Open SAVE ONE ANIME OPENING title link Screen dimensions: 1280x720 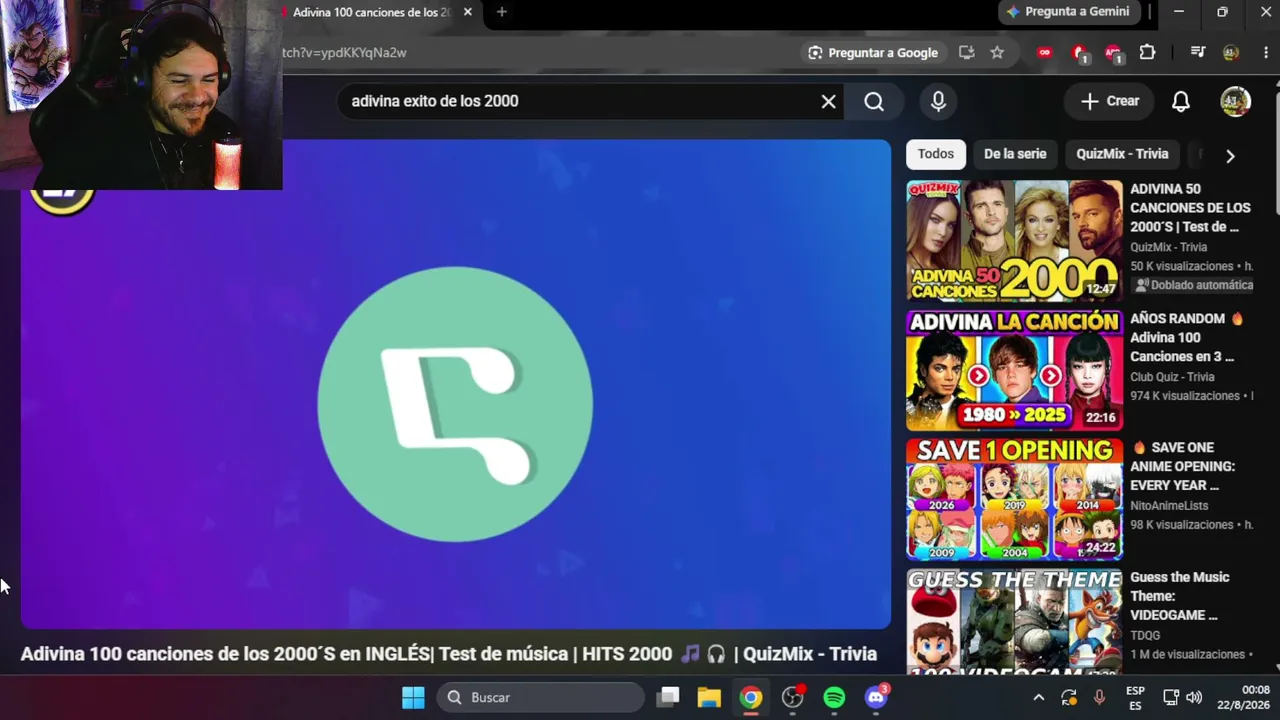tap(1182, 466)
